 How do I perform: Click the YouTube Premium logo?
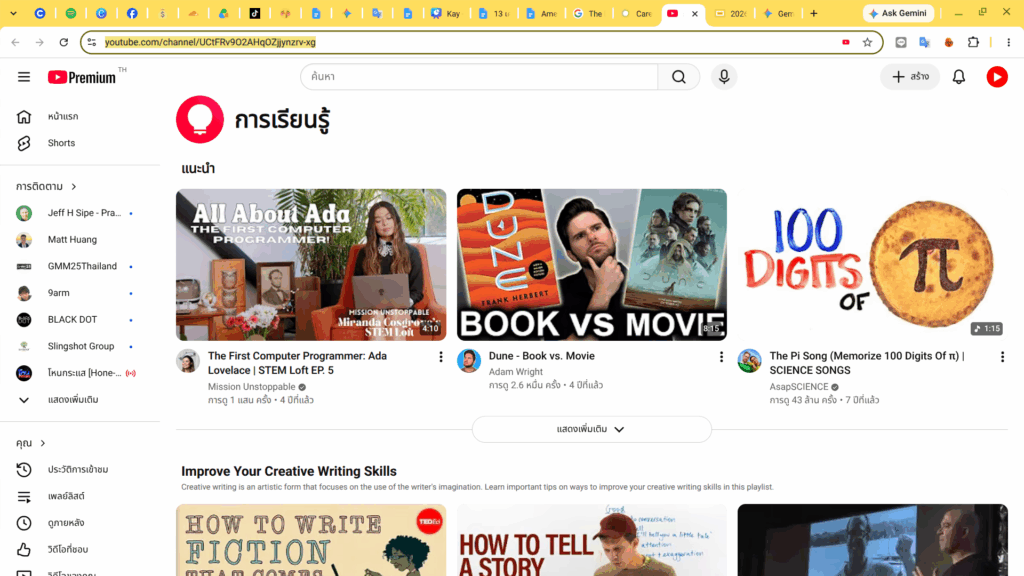(x=82, y=77)
